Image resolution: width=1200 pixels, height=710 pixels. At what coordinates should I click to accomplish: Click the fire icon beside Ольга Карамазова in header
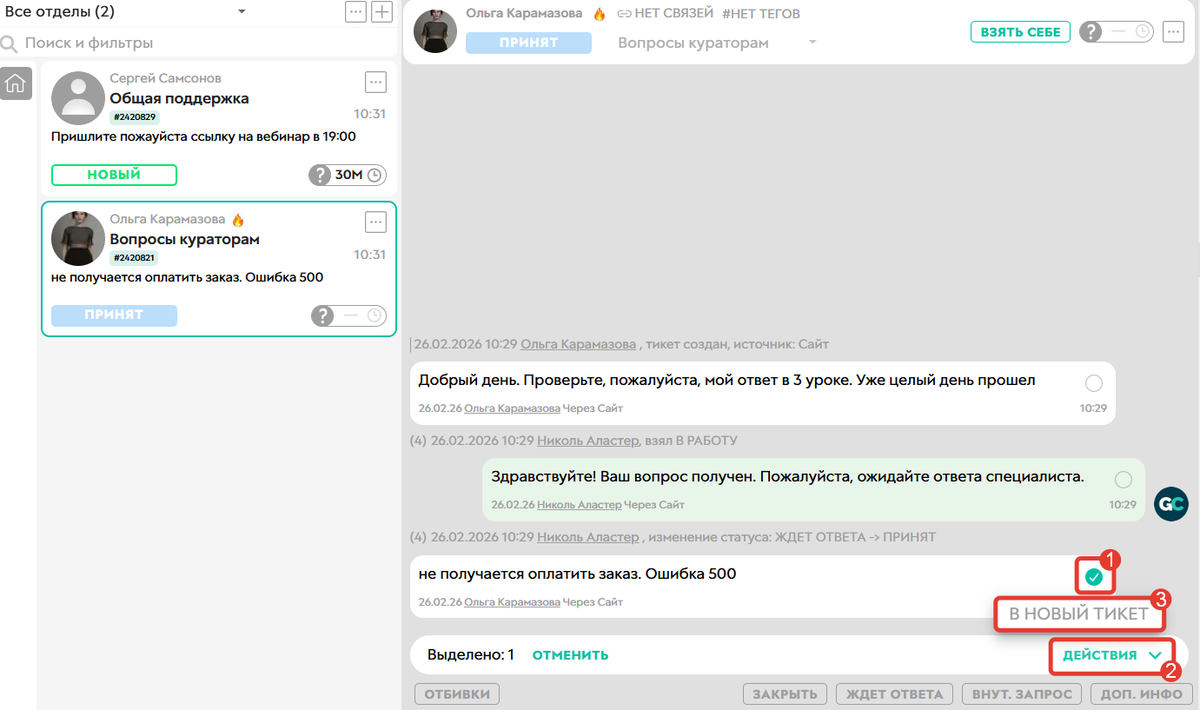(600, 14)
